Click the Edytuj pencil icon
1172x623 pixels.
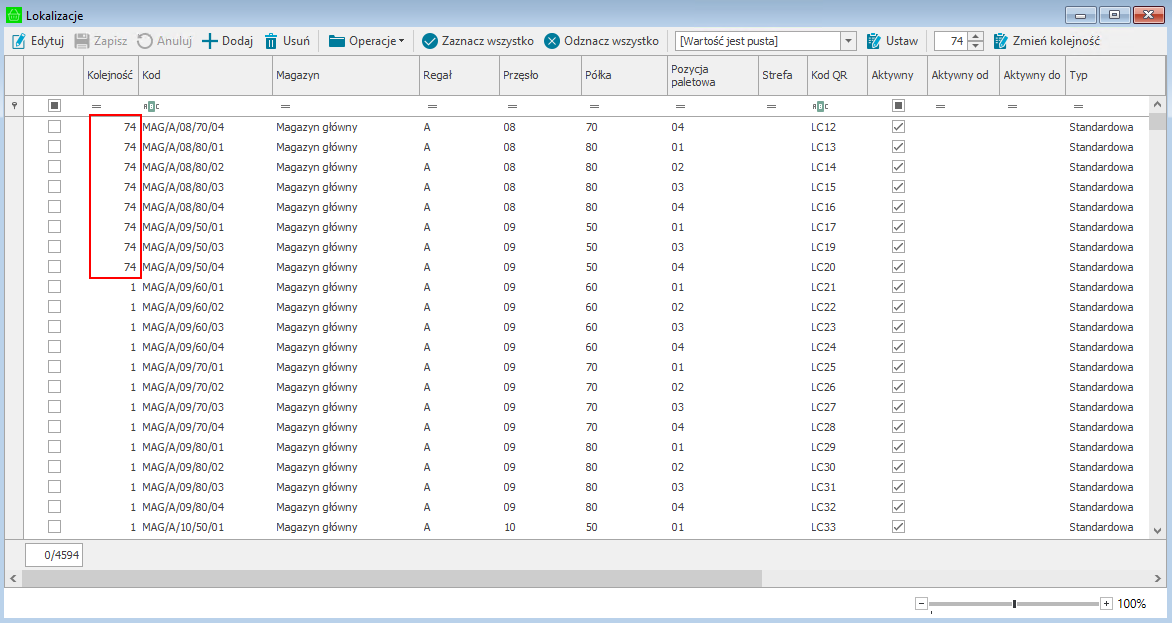click(18, 41)
